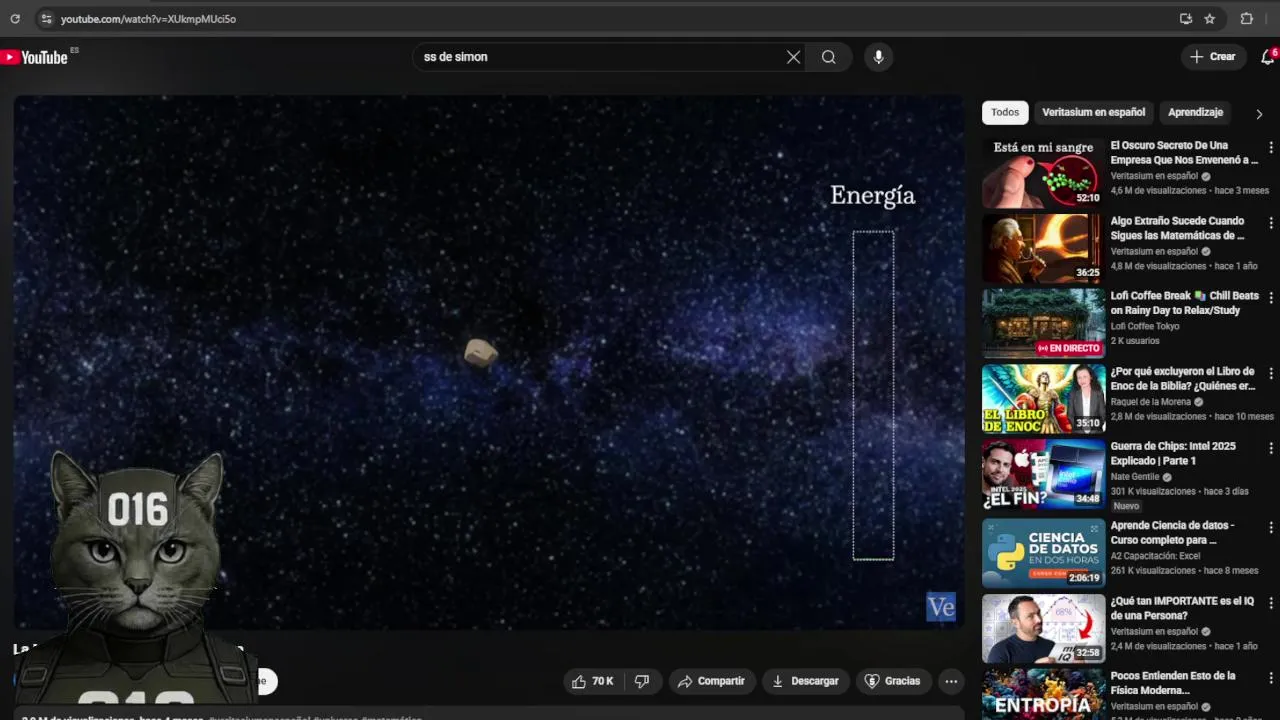Open title 'Guerra de Chips: Intel 2025'
This screenshot has height=720, width=1280.
[1173, 453]
